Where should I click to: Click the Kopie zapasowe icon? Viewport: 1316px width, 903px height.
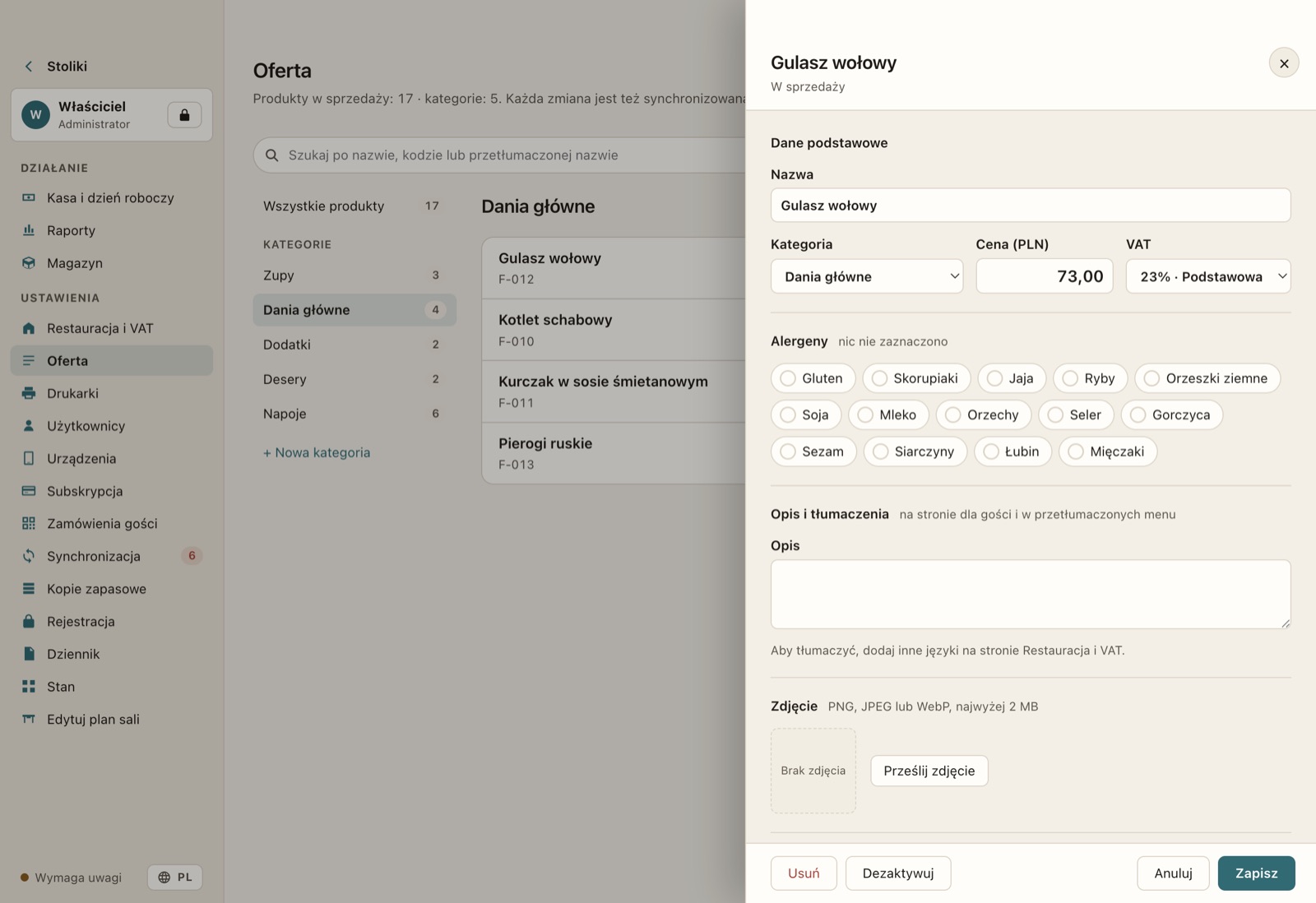click(29, 589)
